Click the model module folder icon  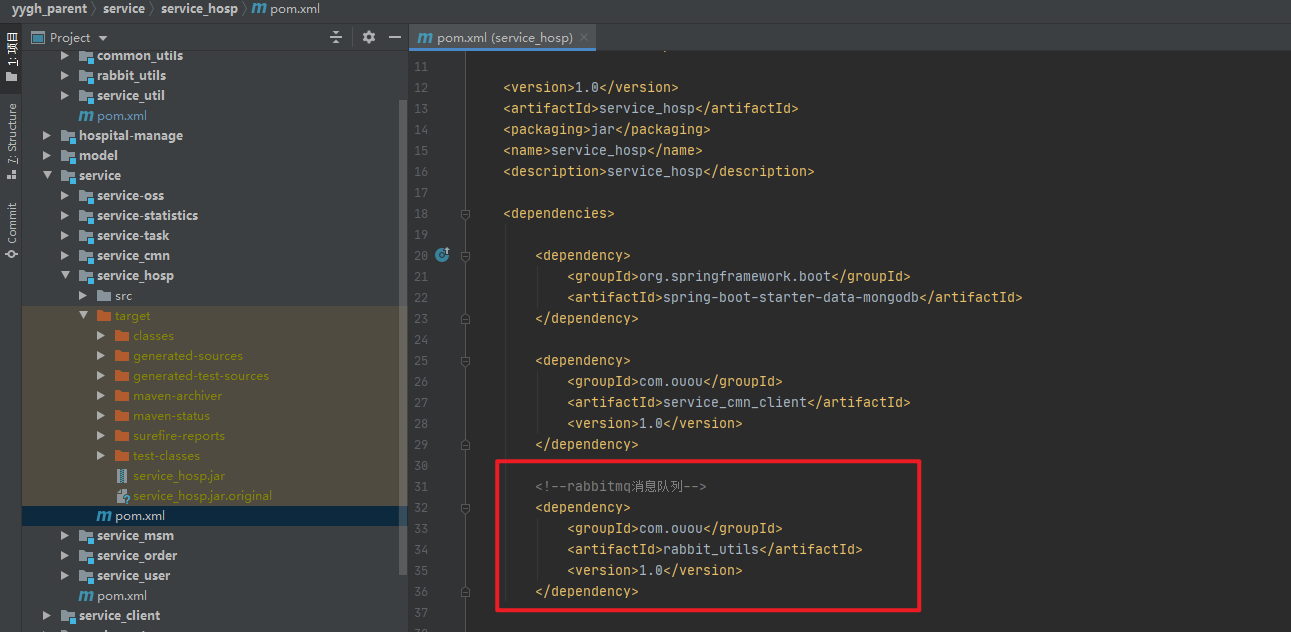point(68,156)
